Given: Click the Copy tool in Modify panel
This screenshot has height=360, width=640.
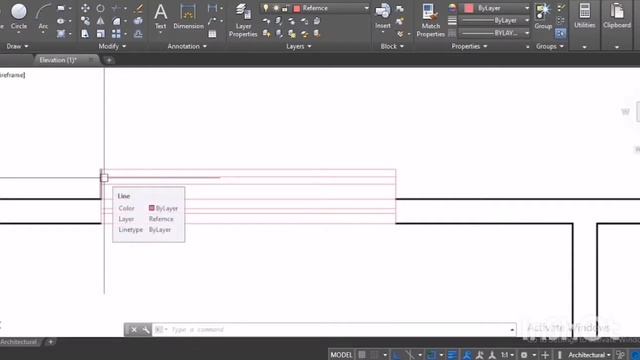Looking at the screenshot, I should click(x=85, y=21).
